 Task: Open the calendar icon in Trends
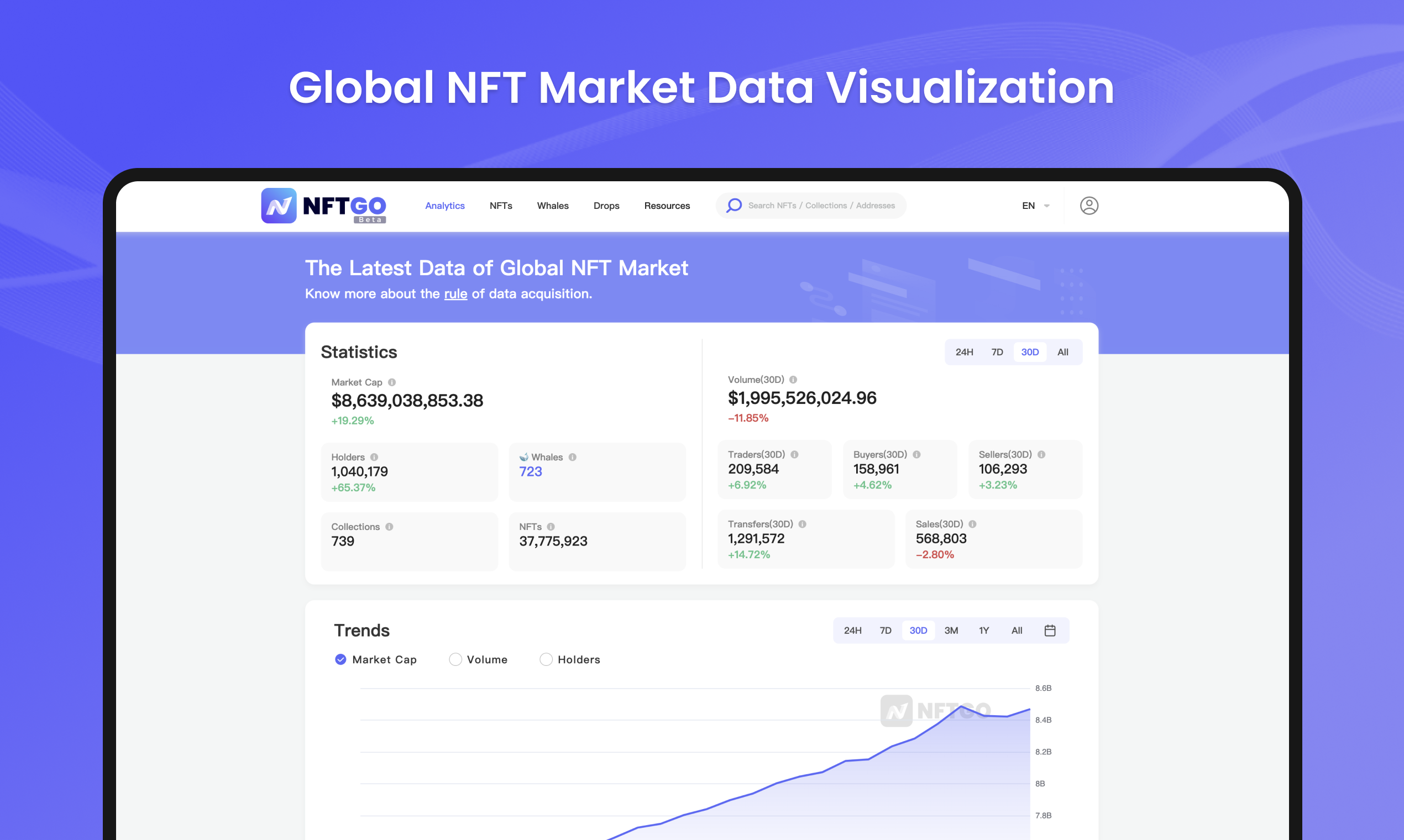[x=1050, y=630]
